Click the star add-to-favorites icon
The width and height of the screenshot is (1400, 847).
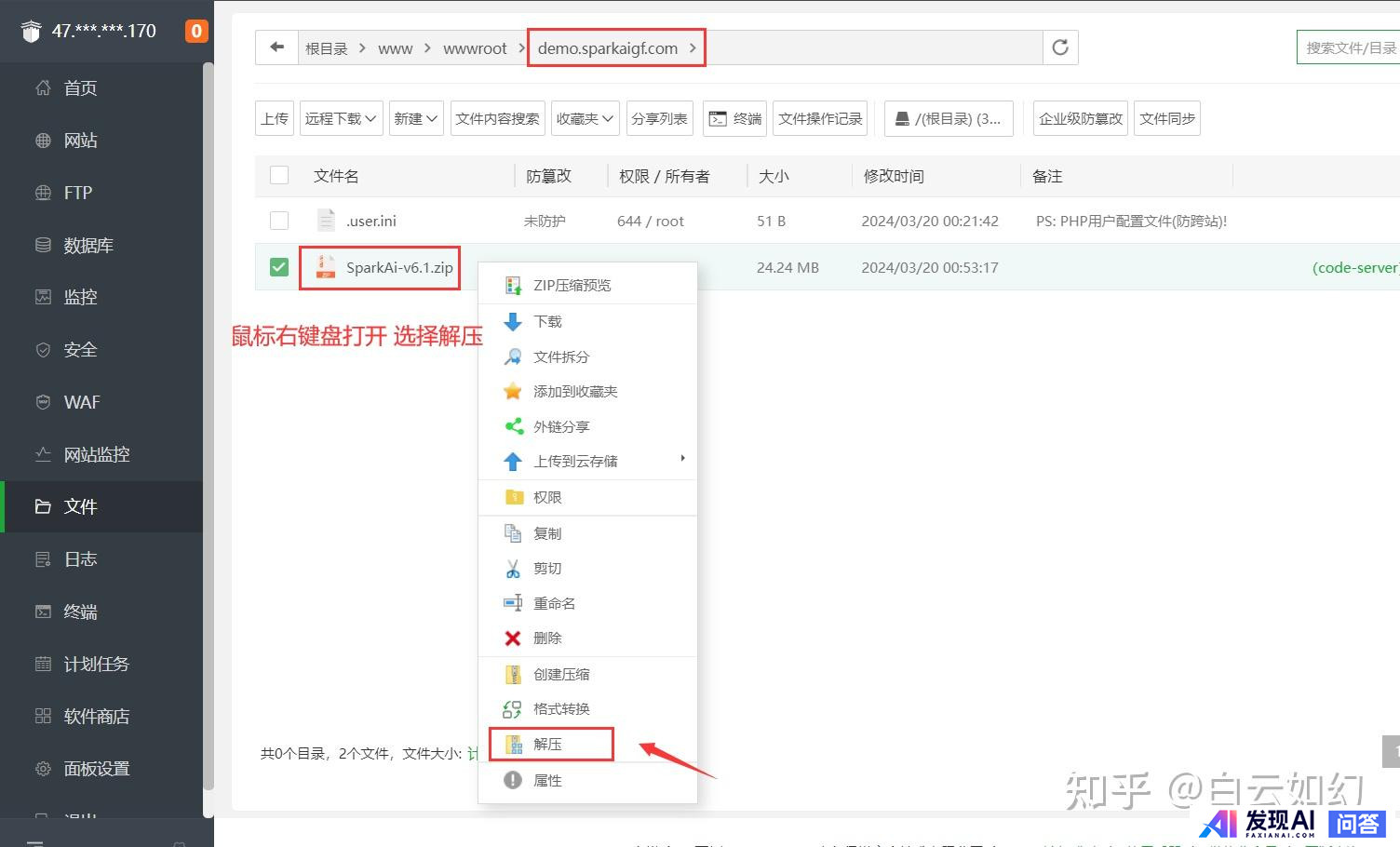512,392
